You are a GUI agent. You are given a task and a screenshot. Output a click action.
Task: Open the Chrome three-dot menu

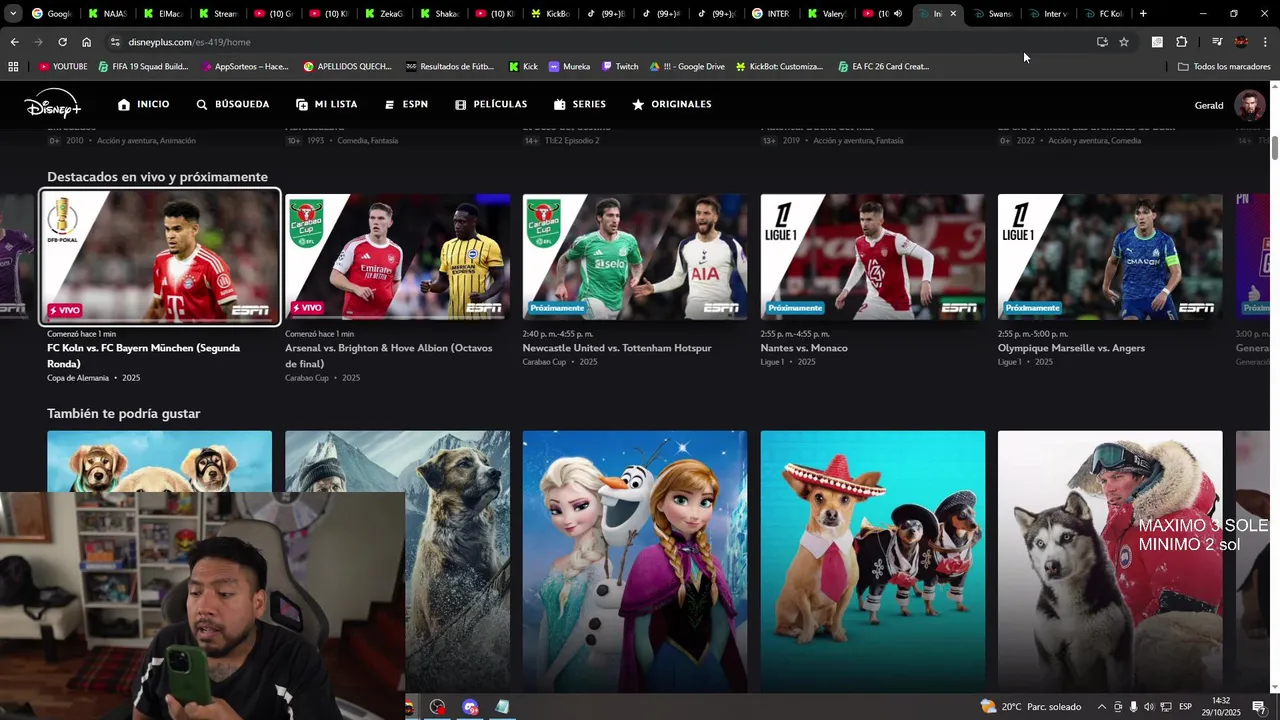pos(1266,42)
